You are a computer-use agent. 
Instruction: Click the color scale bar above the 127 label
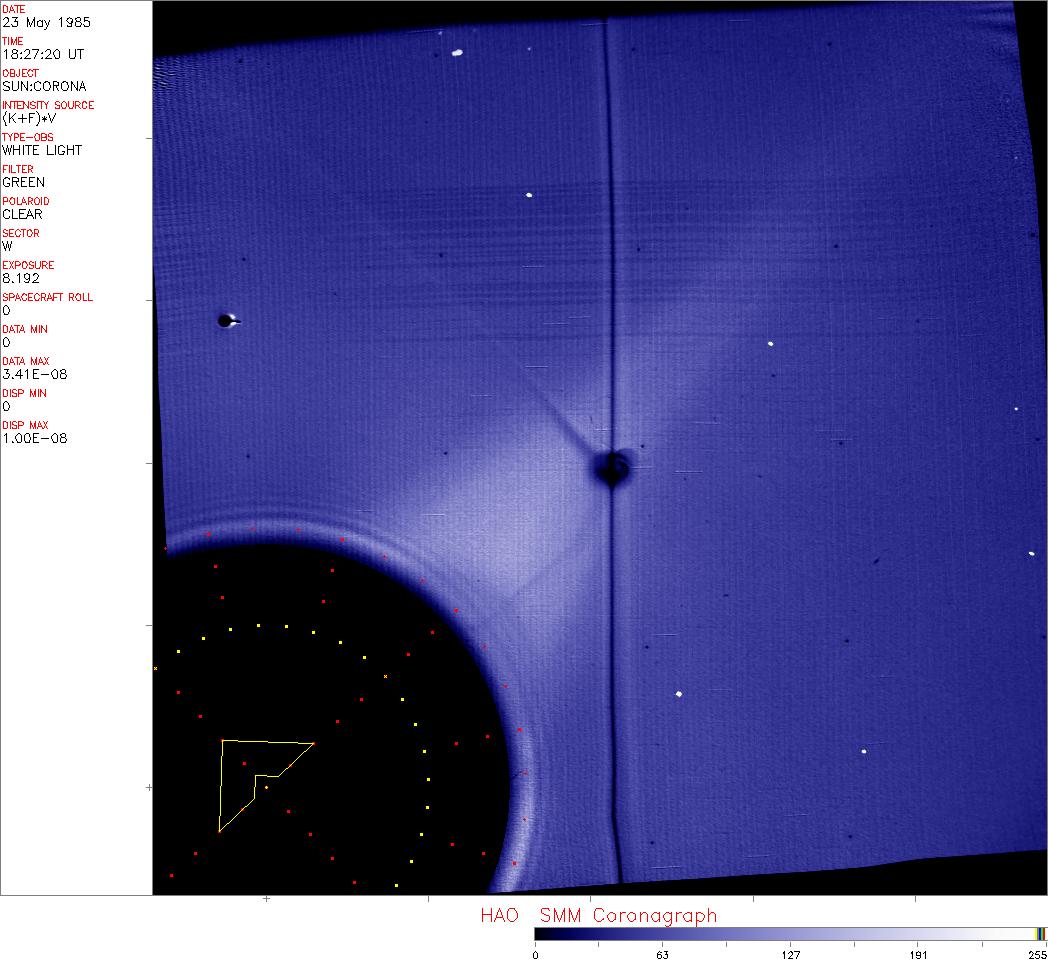click(790, 934)
